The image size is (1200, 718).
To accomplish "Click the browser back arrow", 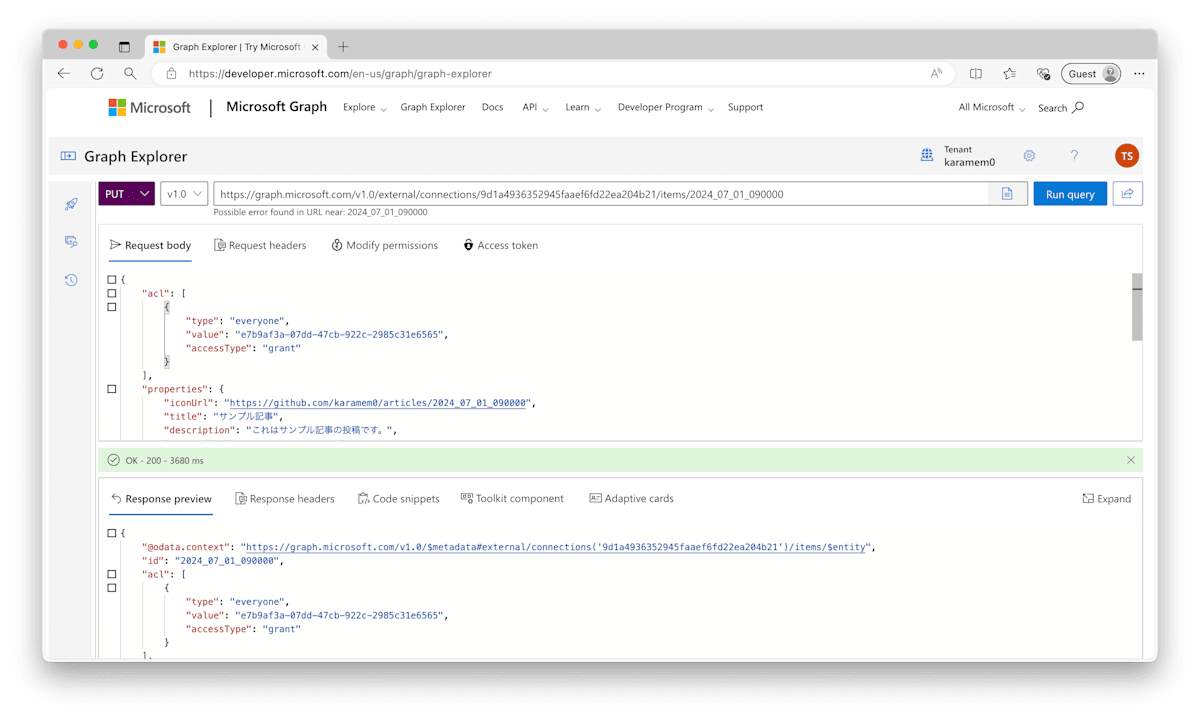I will point(64,73).
